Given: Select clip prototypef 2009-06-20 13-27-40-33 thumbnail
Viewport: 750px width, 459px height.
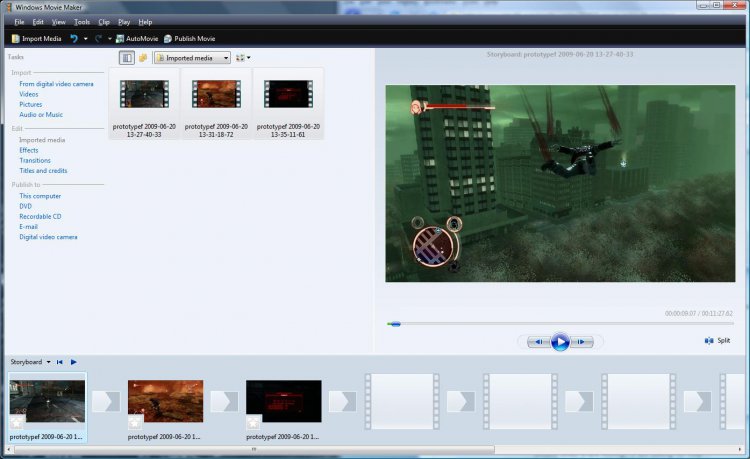Looking at the screenshot, I should [x=144, y=94].
